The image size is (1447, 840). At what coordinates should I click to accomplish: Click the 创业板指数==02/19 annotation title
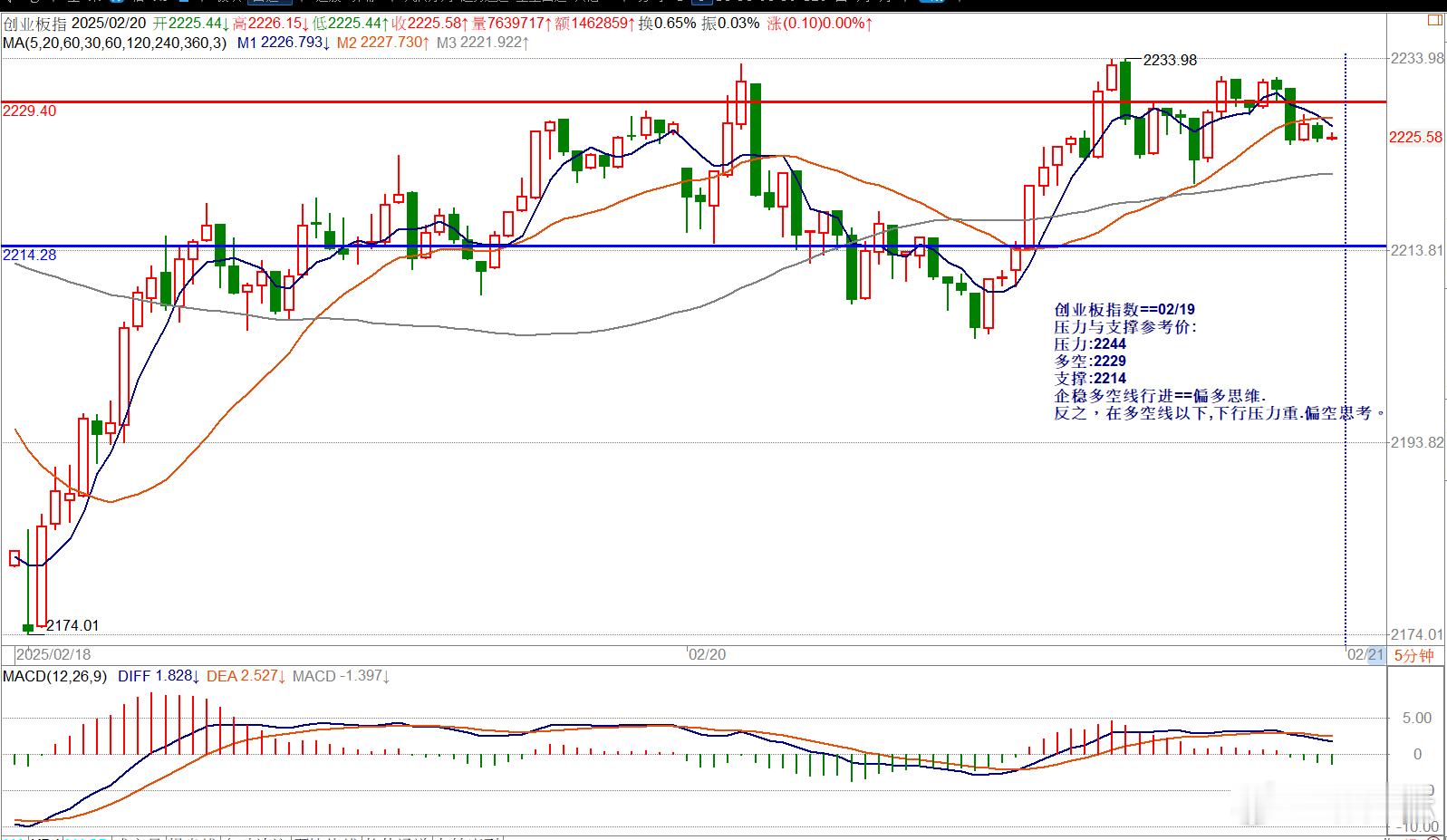tap(1124, 310)
